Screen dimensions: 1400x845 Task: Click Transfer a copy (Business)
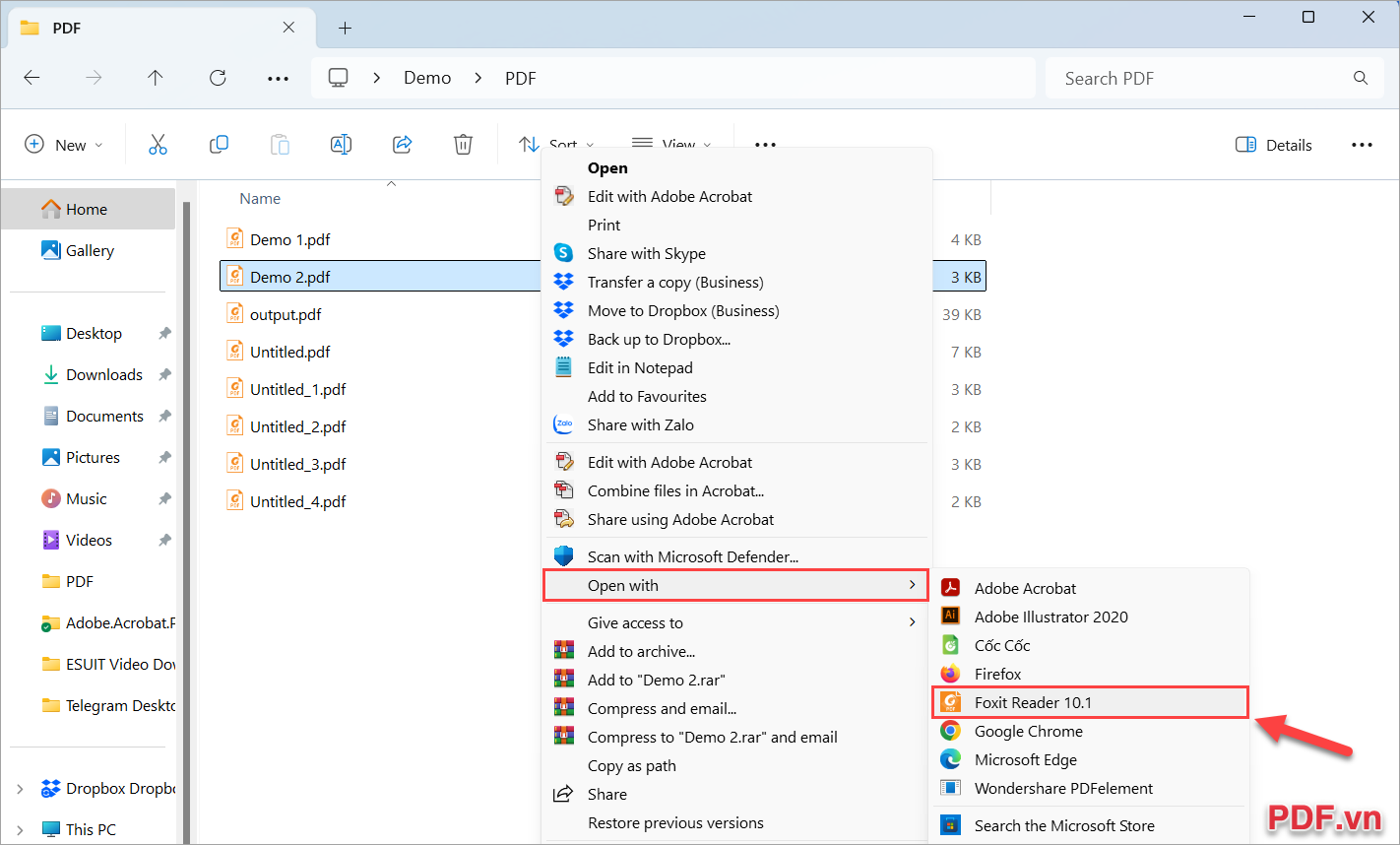pos(736,282)
